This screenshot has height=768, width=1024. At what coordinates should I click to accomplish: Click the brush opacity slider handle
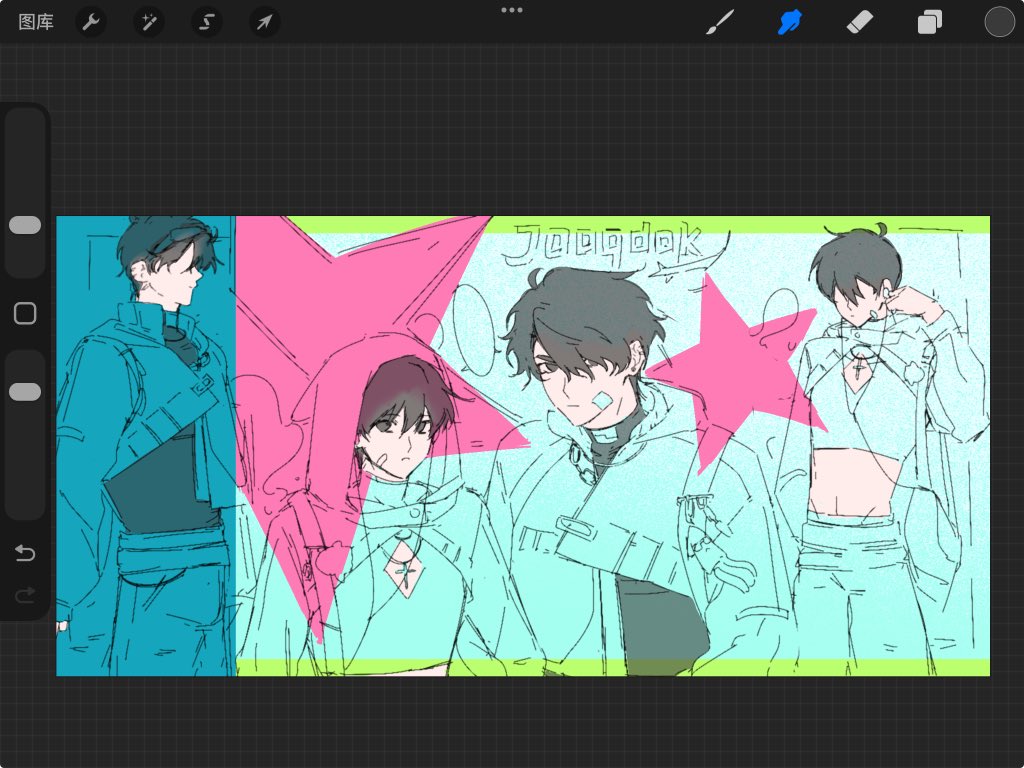[25, 392]
